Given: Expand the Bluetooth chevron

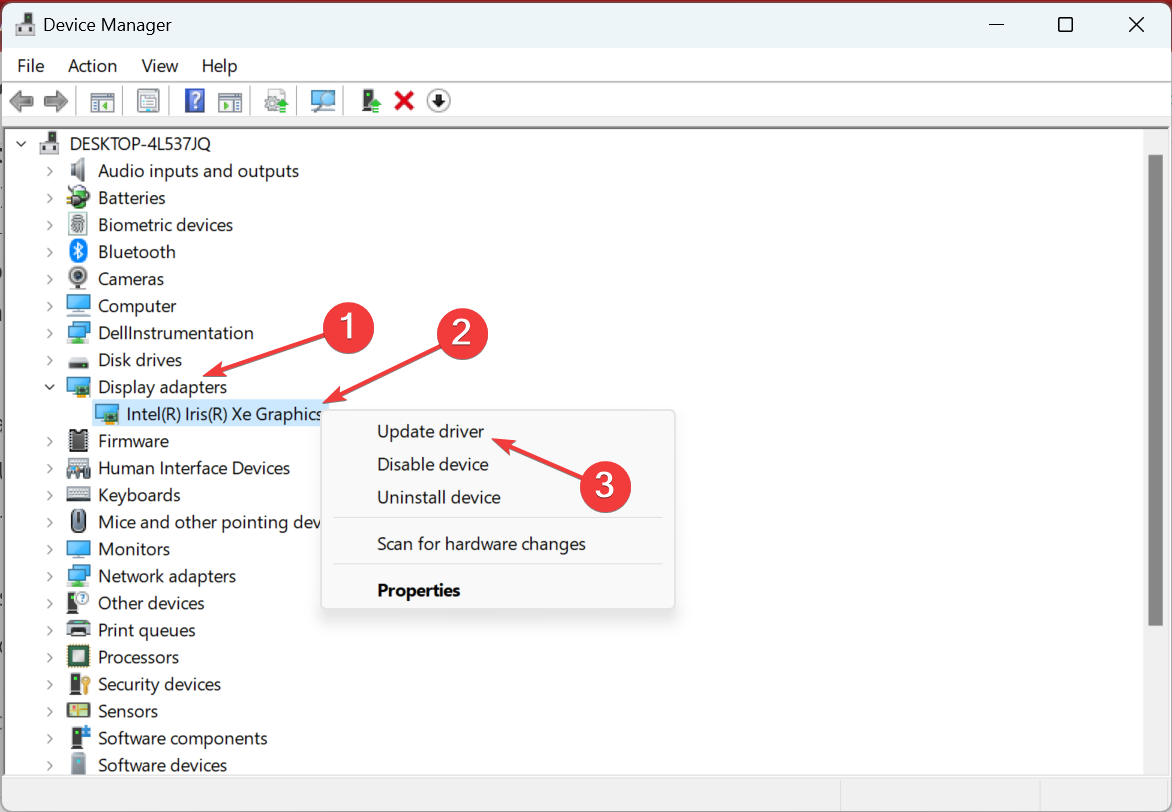Looking at the screenshot, I should [x=49, y=252].
